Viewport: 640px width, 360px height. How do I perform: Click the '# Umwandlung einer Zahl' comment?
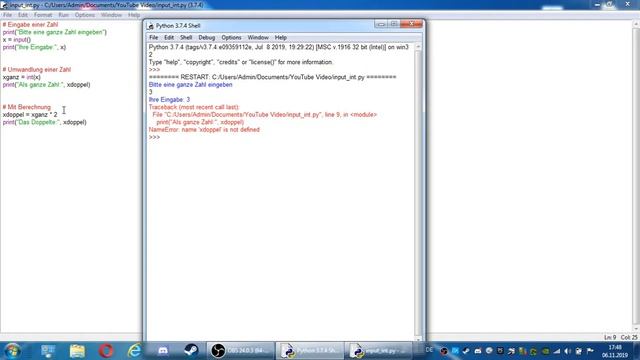(x=36, y=70)
